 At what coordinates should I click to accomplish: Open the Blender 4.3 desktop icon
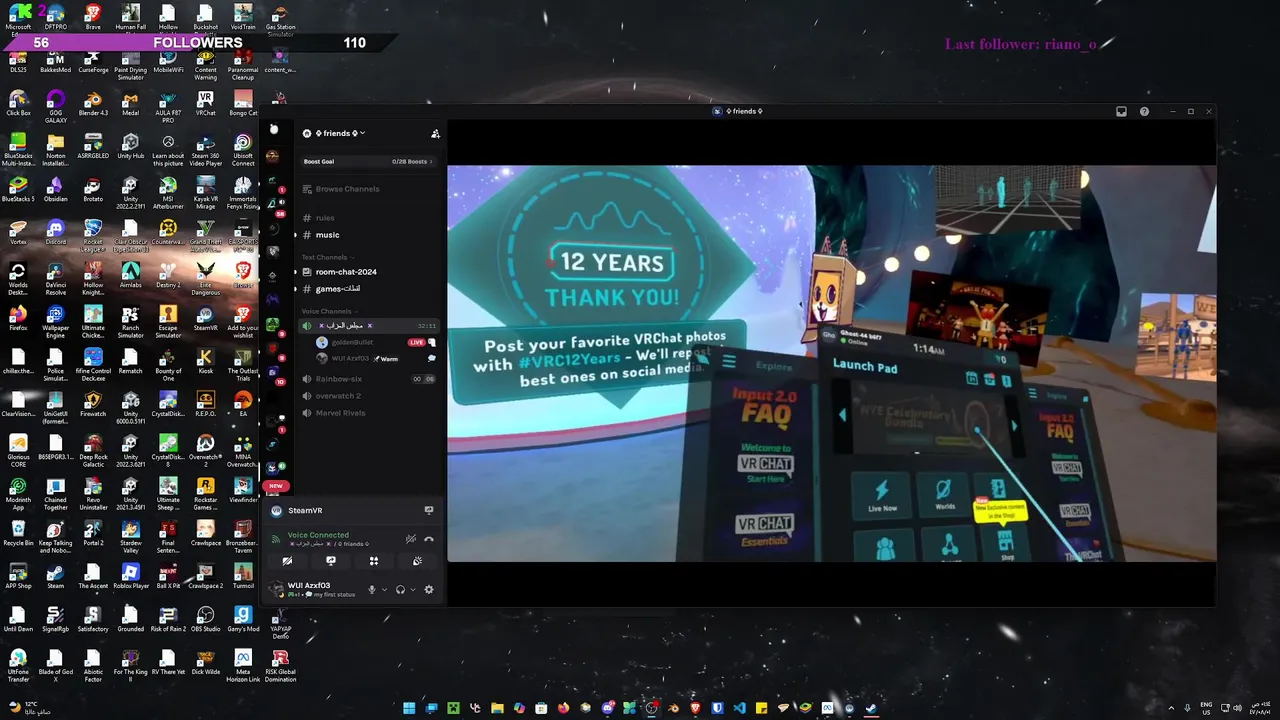point(93,103)
